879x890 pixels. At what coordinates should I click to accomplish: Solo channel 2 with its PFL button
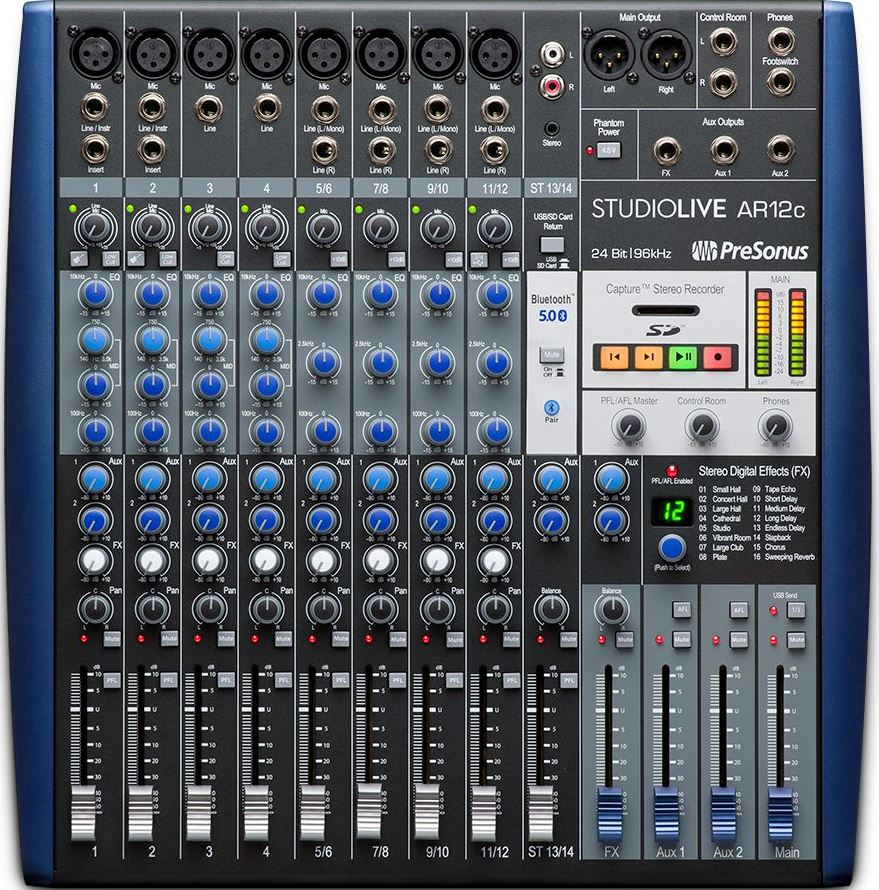pyautogui.click(x=169, y=680)
